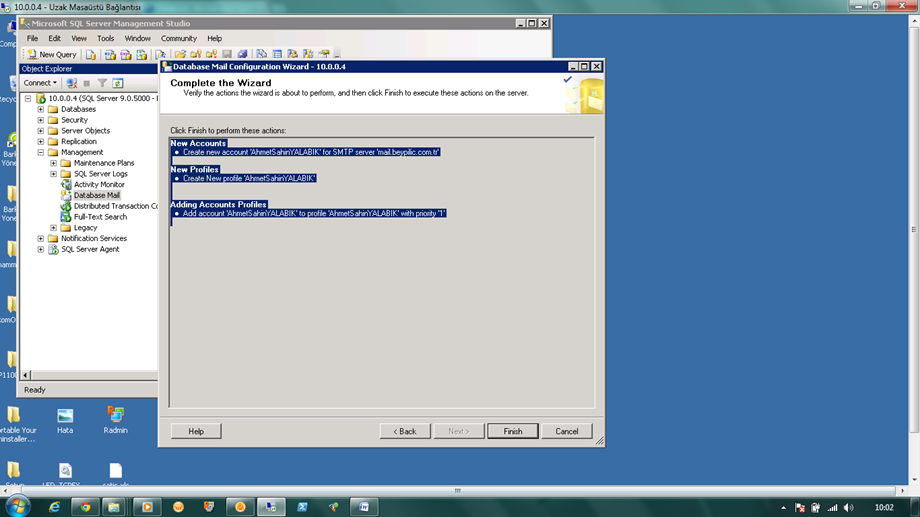Viewport: 920px width, 517px height.
Task: Click the Properties Window toolbar icon
Action: (x=324, y=55)
